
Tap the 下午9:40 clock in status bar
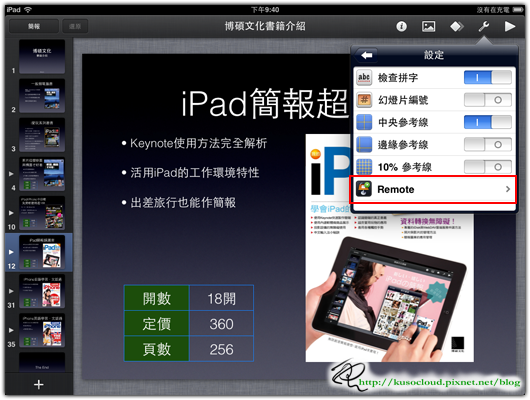(x=265, y=10)
